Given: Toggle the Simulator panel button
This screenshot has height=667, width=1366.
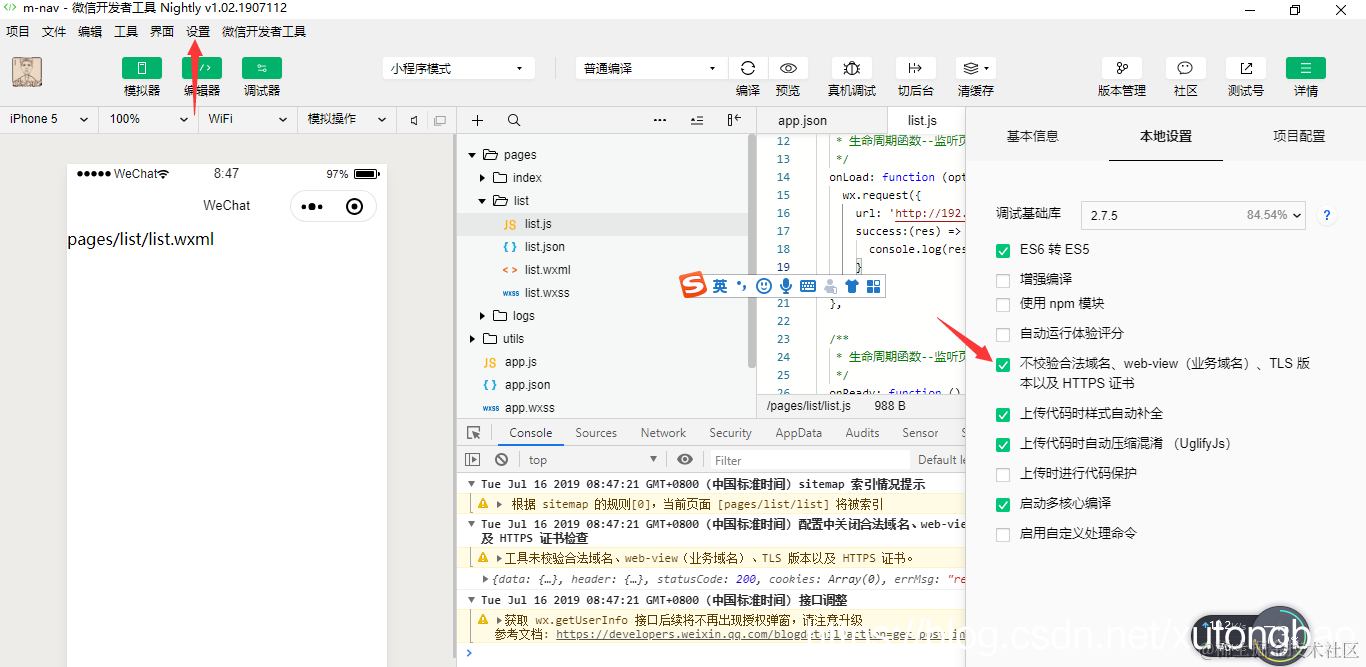Looking at the screenshot, I should [x=142, y=68].
